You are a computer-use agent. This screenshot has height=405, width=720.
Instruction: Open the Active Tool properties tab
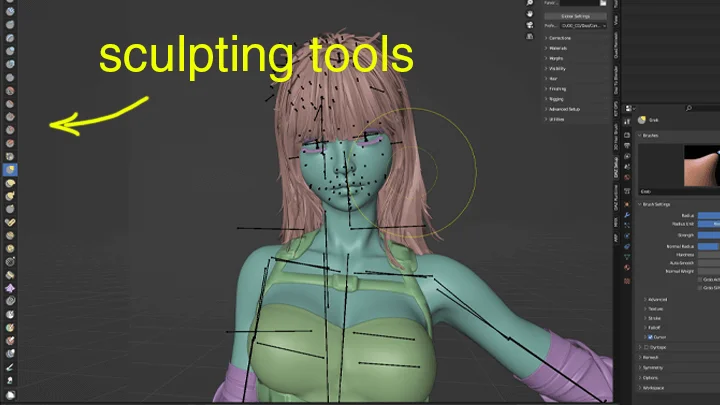(627, 121)
